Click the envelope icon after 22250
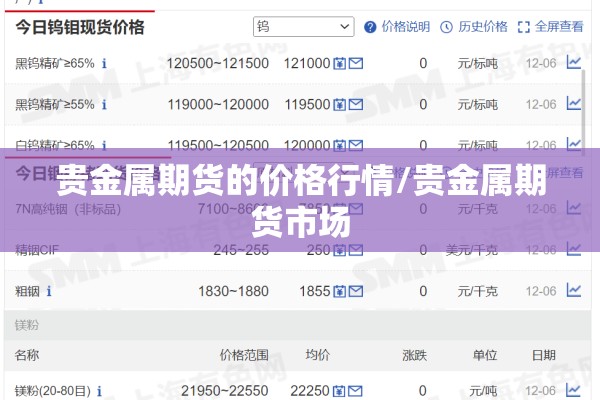Image resolution: width=600 pixels, height=400 pixels. [x=355, y=391]
